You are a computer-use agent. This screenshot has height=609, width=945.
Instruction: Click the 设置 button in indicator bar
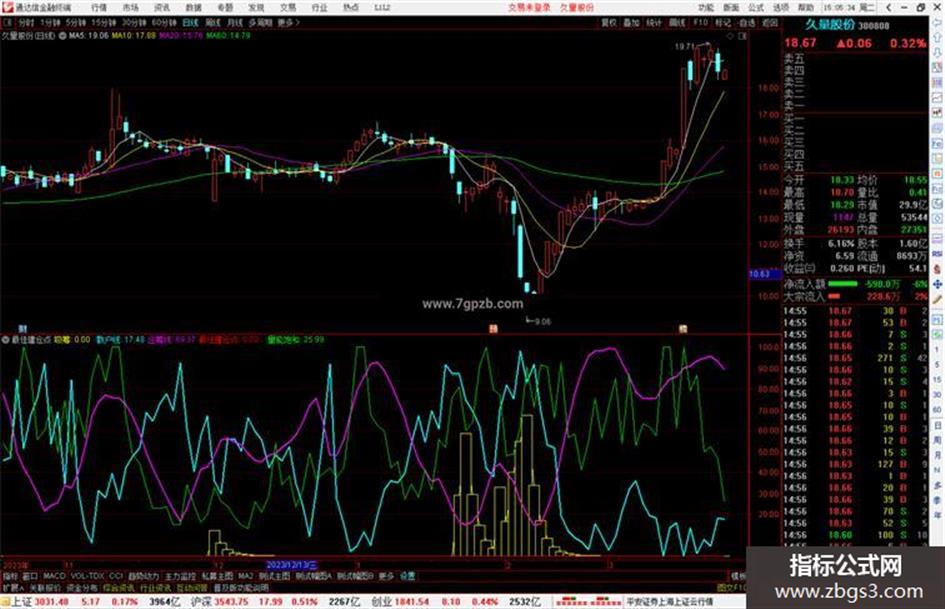pos(408,576)
